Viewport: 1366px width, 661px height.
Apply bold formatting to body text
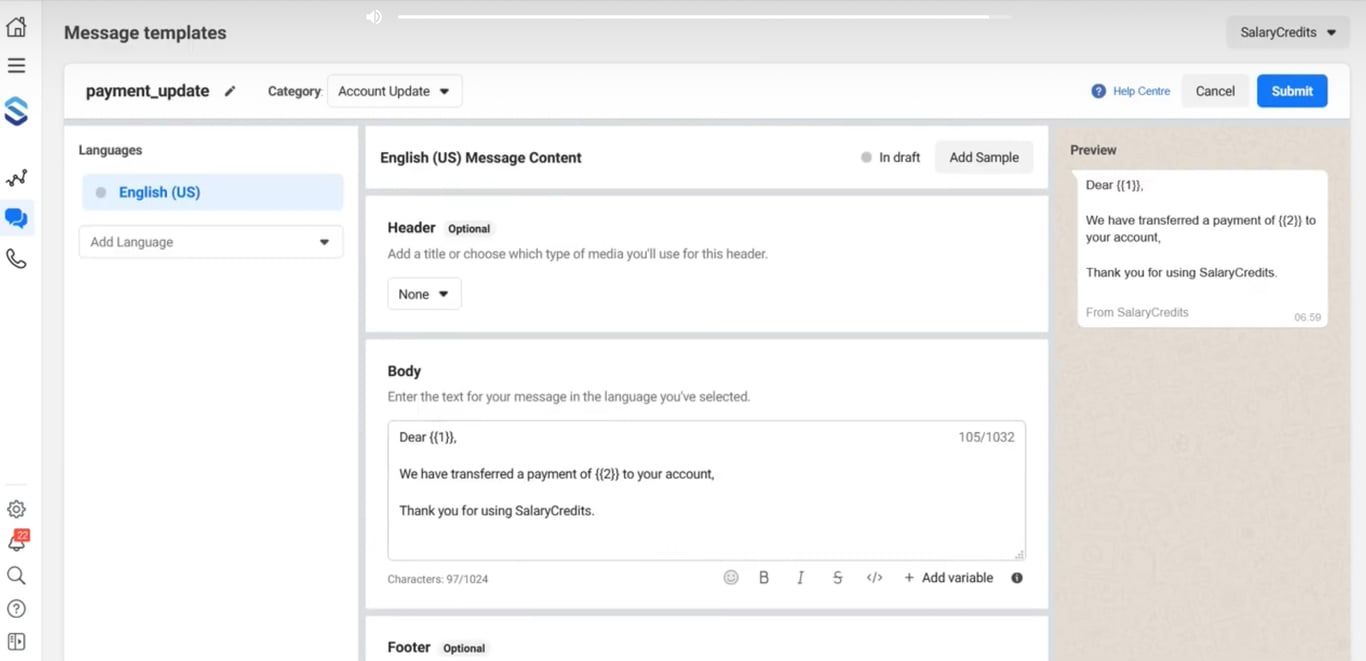[x=764, y=577]
